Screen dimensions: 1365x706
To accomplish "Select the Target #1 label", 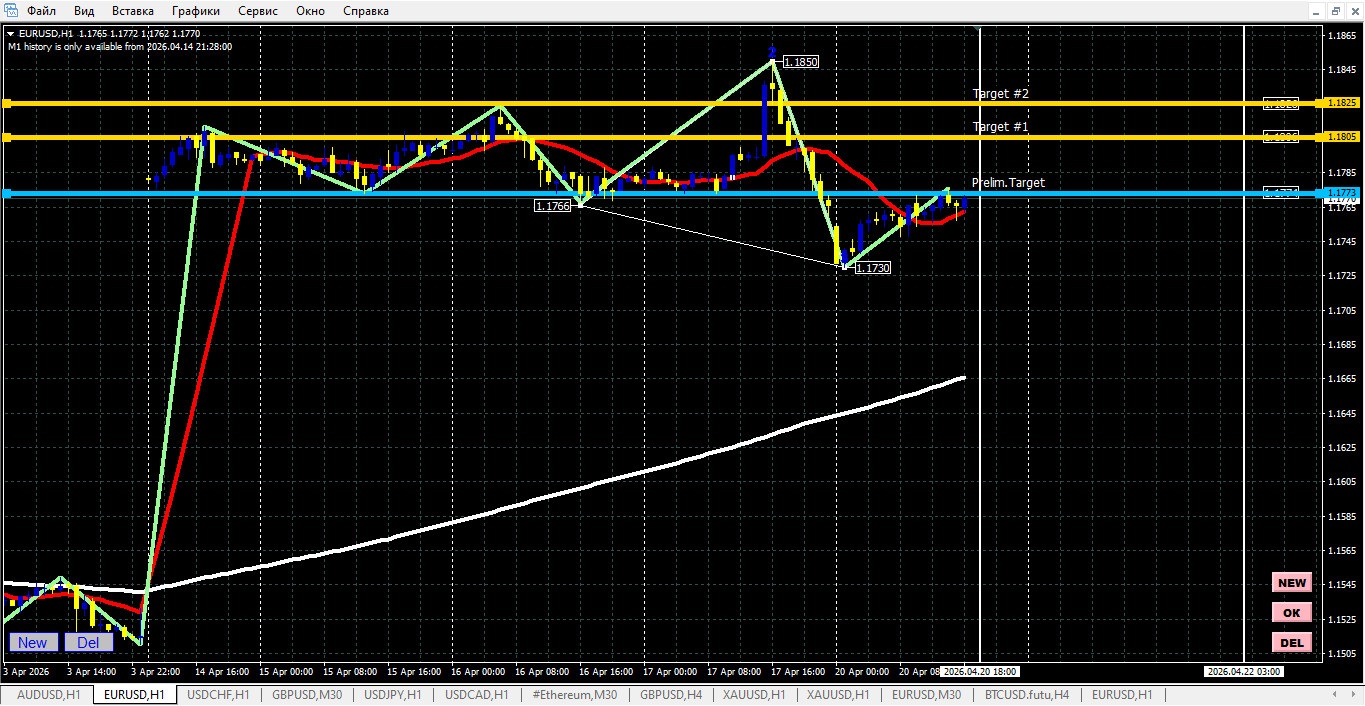I will (1001, 127).
